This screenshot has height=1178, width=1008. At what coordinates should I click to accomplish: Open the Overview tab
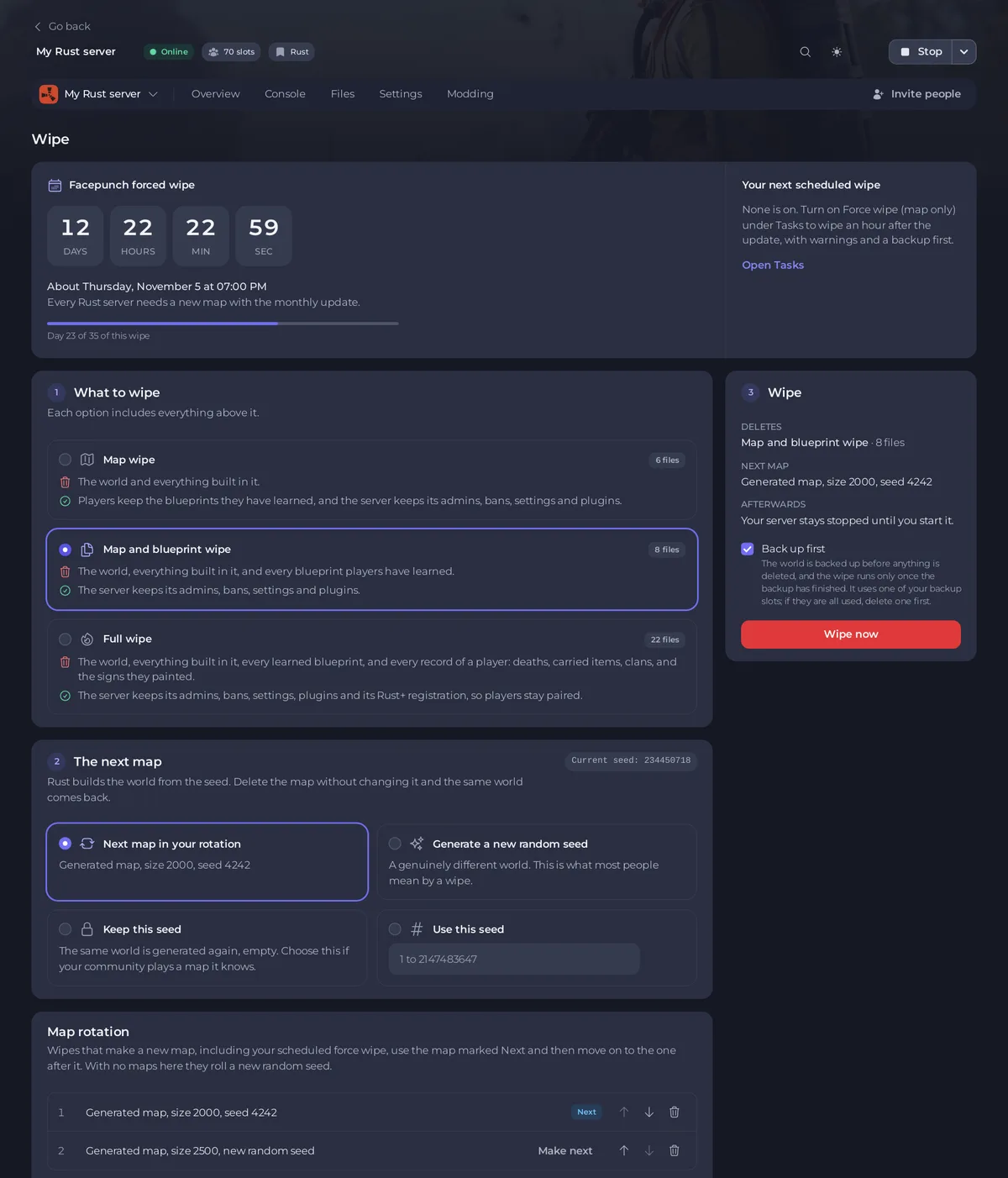pos(215,94)
